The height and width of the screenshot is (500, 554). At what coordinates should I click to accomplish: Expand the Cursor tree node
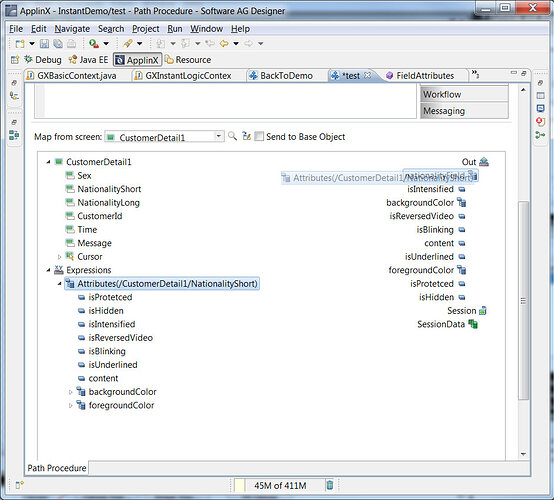coord(59,257)
